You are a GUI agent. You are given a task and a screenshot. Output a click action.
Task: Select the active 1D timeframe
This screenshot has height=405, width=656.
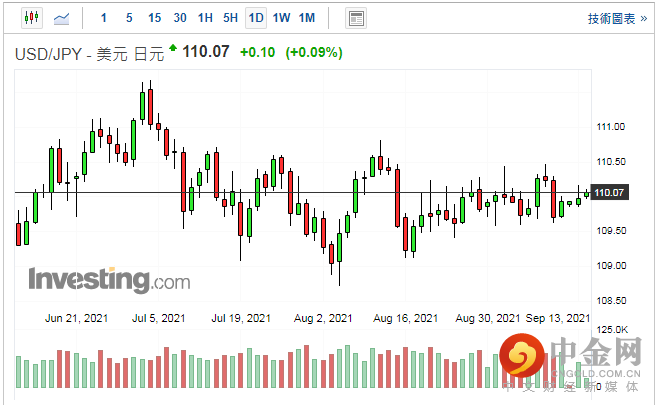256,18
